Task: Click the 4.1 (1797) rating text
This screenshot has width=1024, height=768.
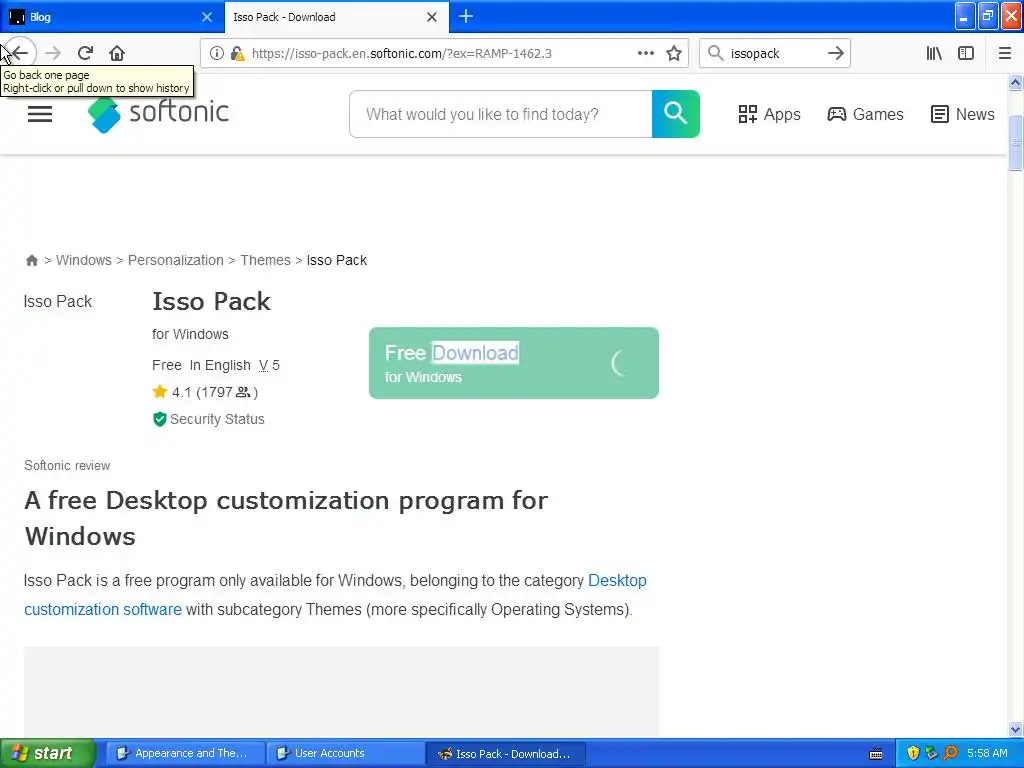Action: [x=215, y=392]
